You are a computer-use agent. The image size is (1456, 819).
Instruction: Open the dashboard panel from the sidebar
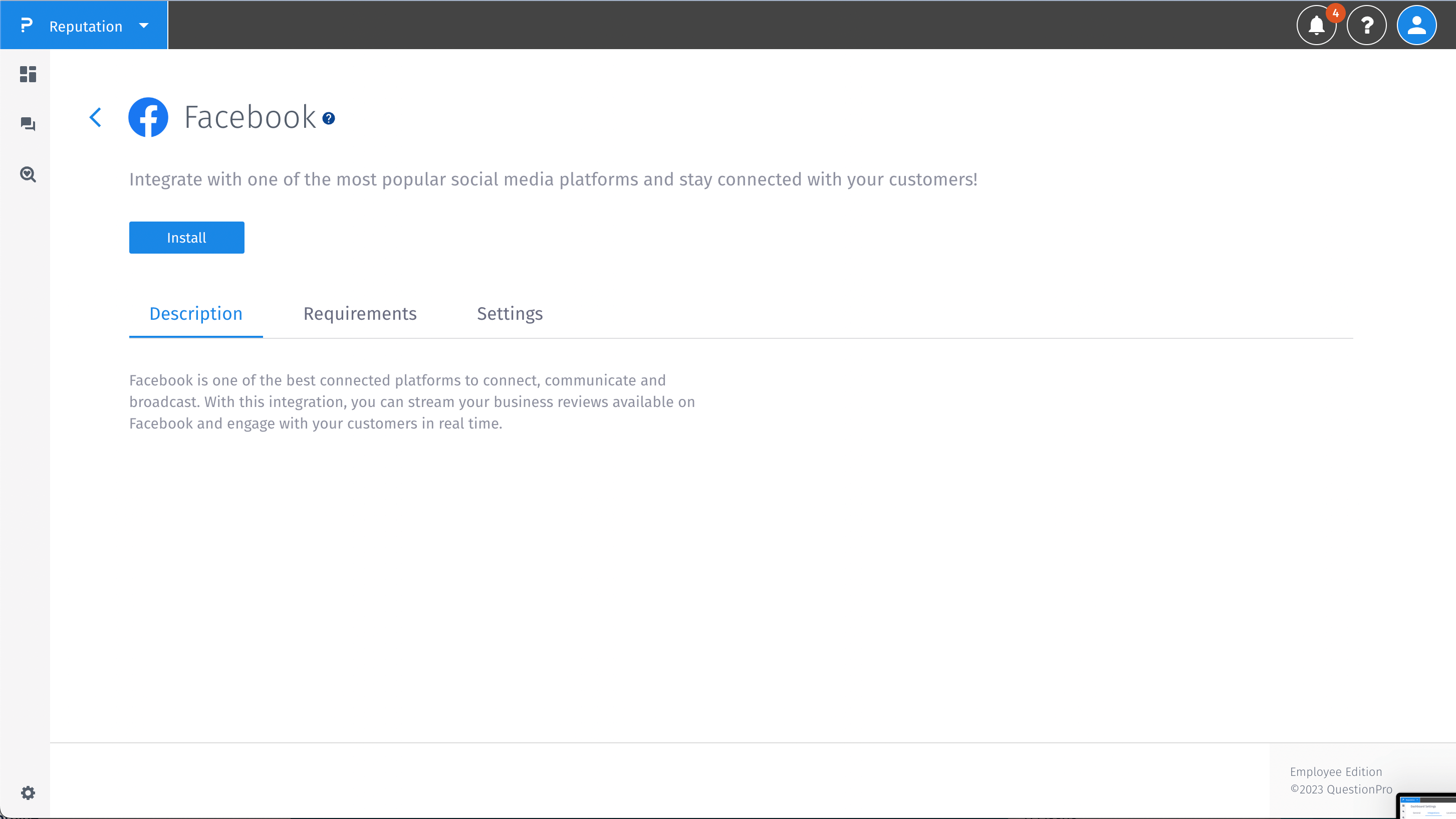[x=27, y=74]
